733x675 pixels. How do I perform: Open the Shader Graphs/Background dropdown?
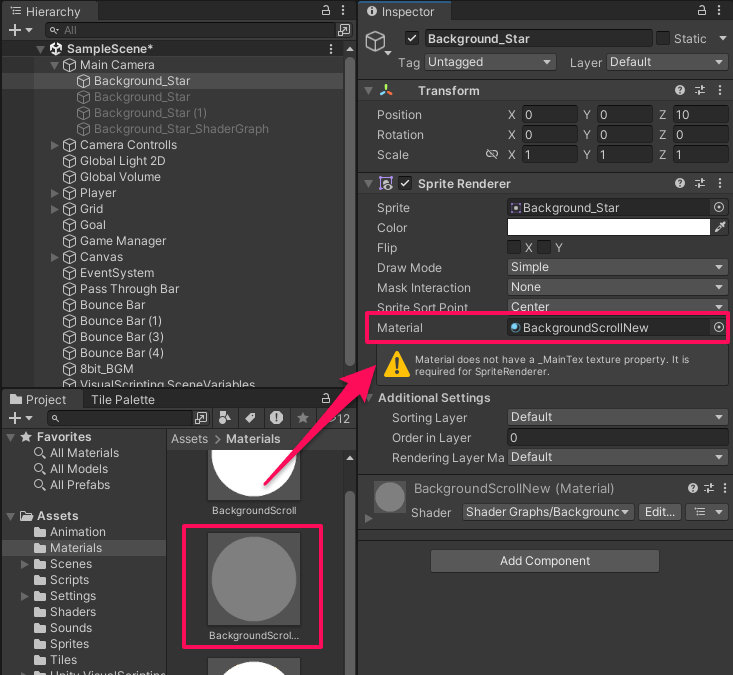[548, 512]
